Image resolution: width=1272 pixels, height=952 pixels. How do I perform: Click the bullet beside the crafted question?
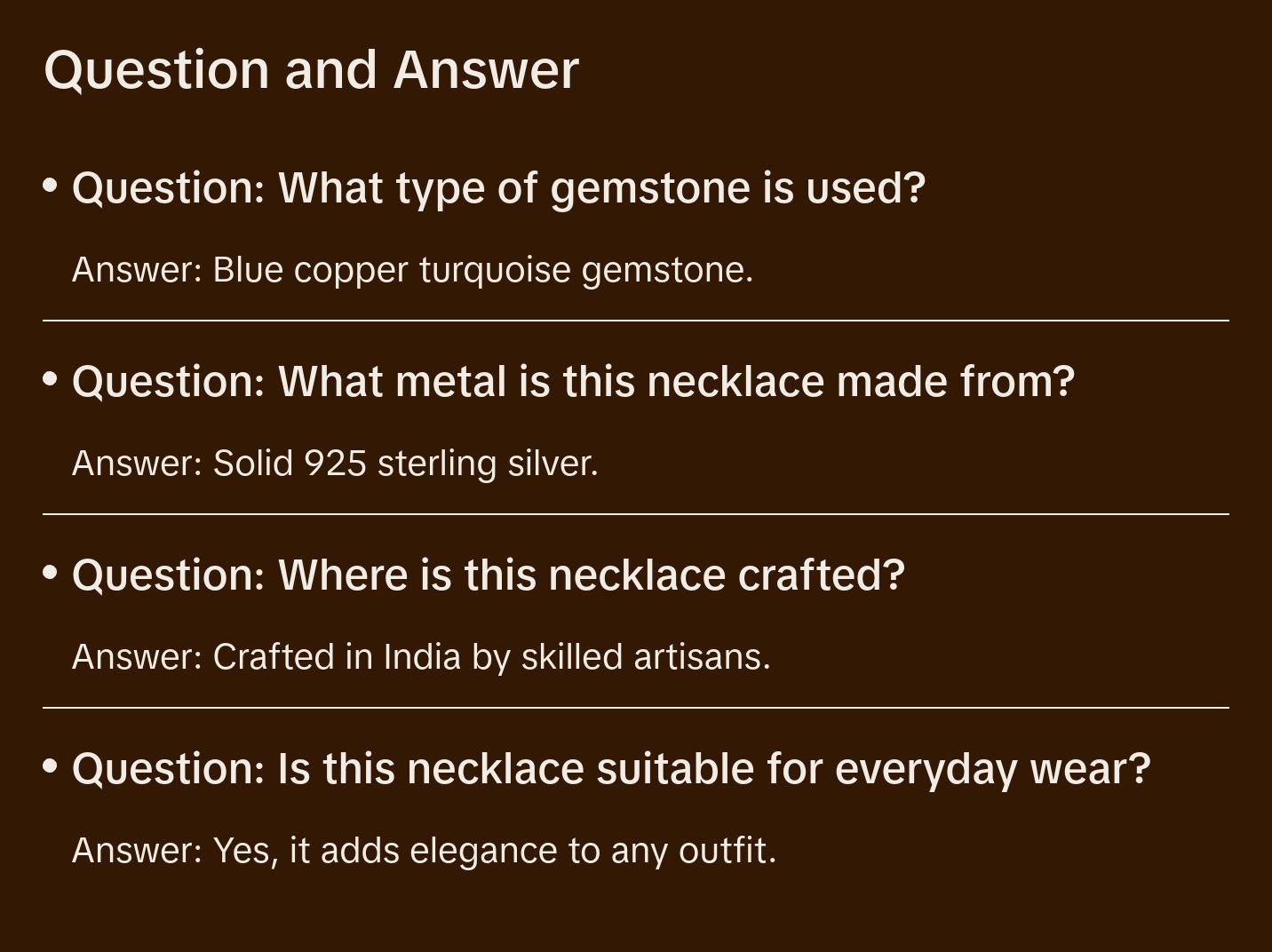tap(51, 573)
